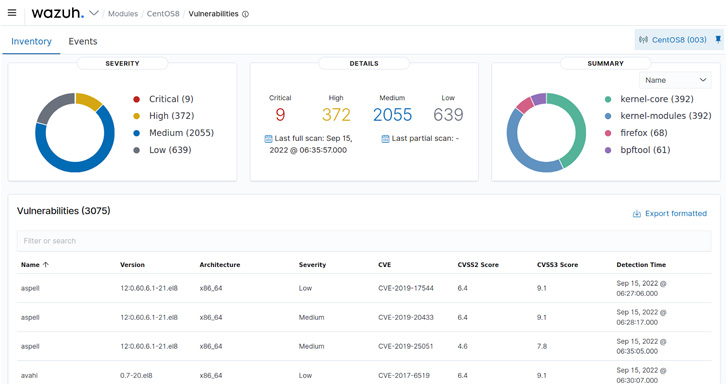Click the agent signal icon
The width and height of the screenshot is (728, 384).
tap(643, 40)
